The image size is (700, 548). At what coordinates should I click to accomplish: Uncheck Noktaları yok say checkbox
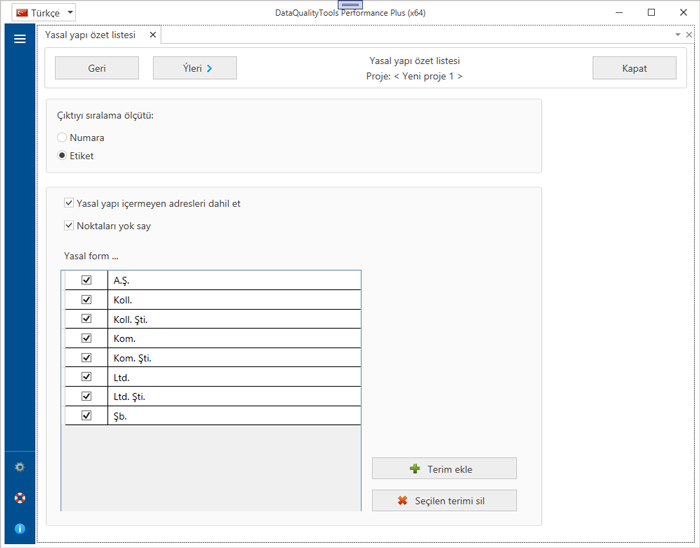pos(69,226)
